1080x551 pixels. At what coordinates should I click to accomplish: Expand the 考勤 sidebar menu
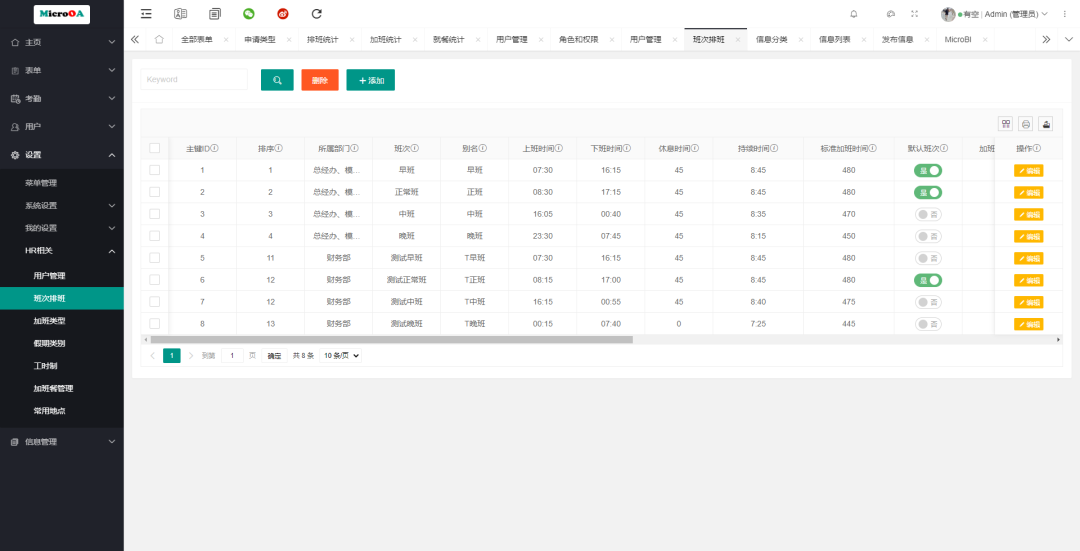point(62,98)
